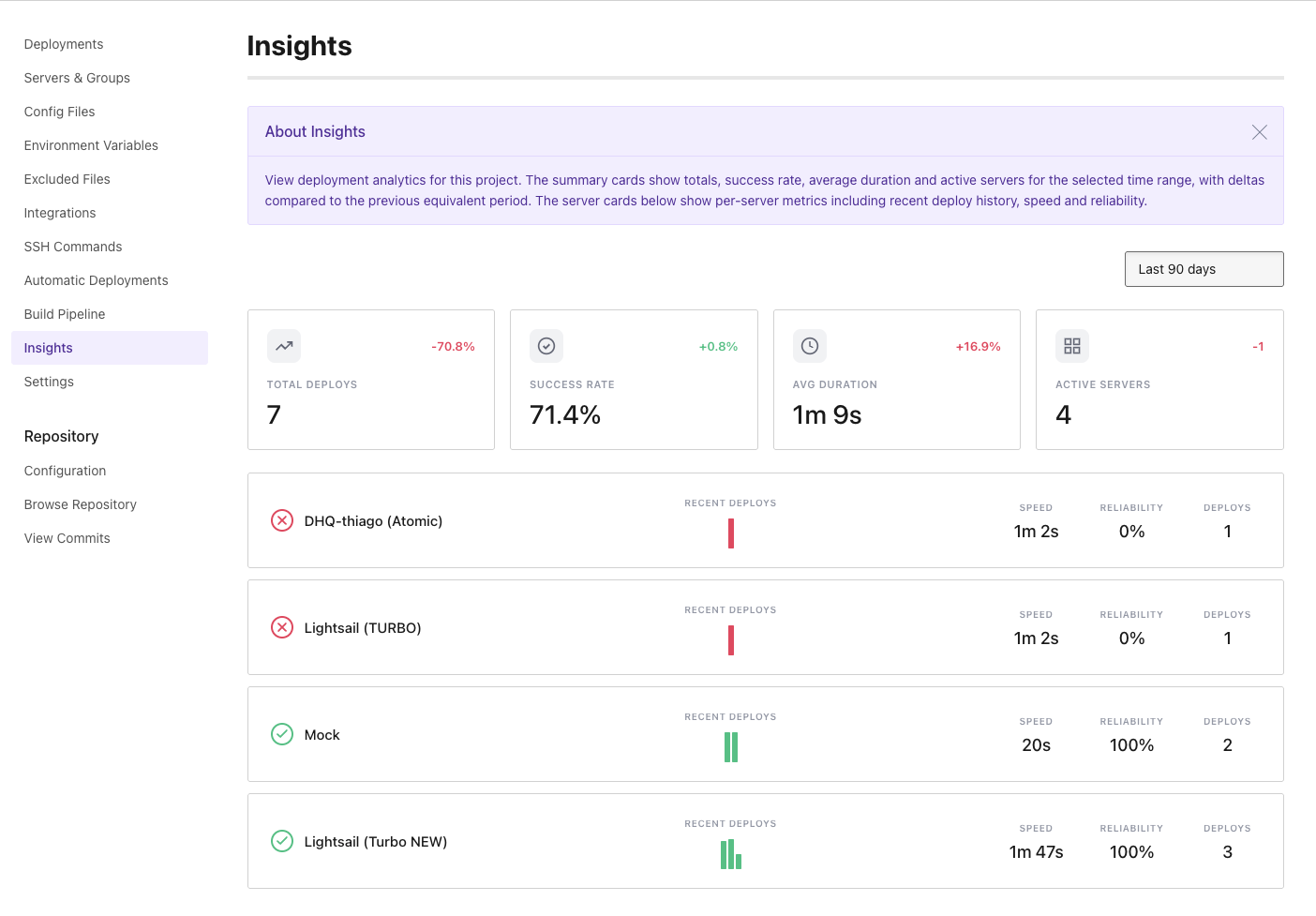Screen dimensions: 1316x916
Task: Click the checkmark icon on Success Rate card
Action: (x=546, y=346)
